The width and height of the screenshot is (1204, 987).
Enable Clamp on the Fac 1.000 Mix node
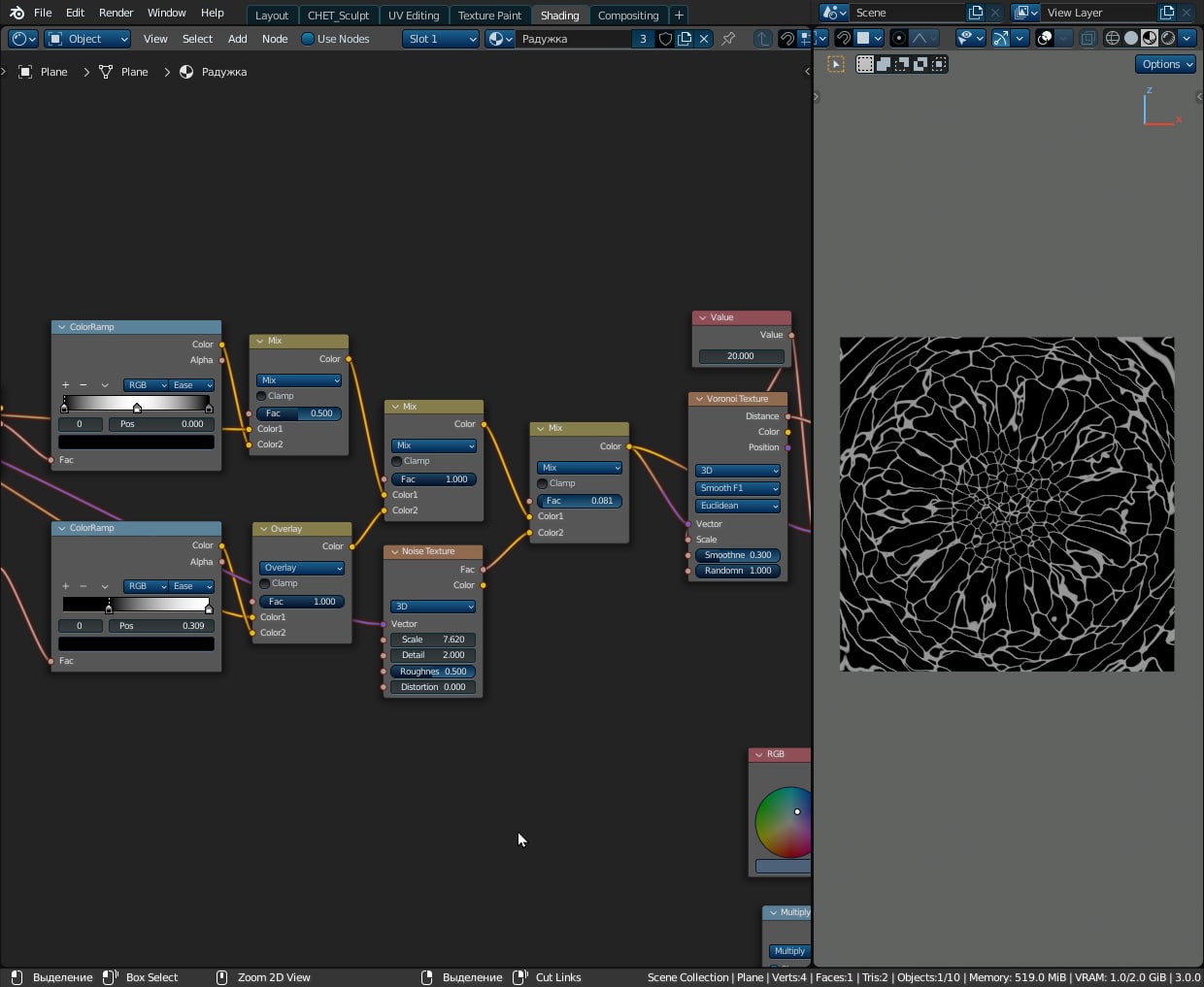click(397, 461)
